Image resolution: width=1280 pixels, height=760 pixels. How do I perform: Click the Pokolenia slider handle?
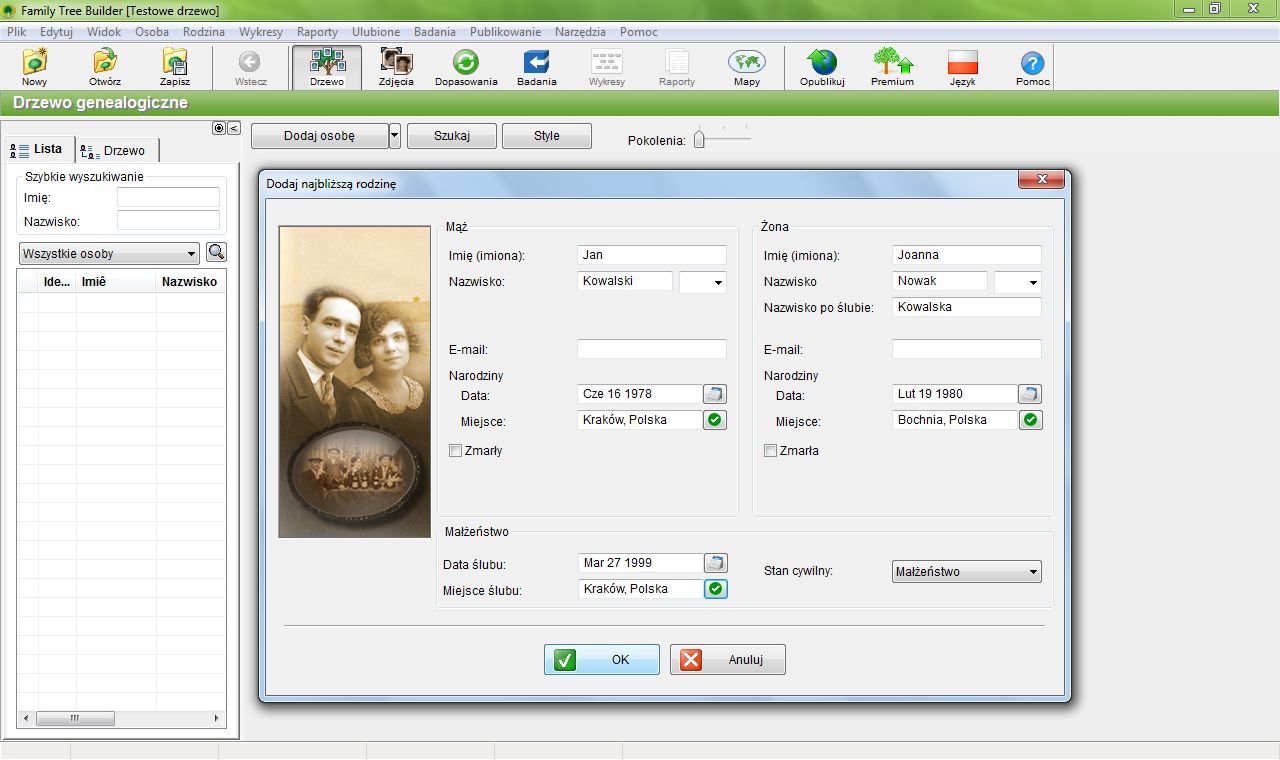tap(699, 139)
